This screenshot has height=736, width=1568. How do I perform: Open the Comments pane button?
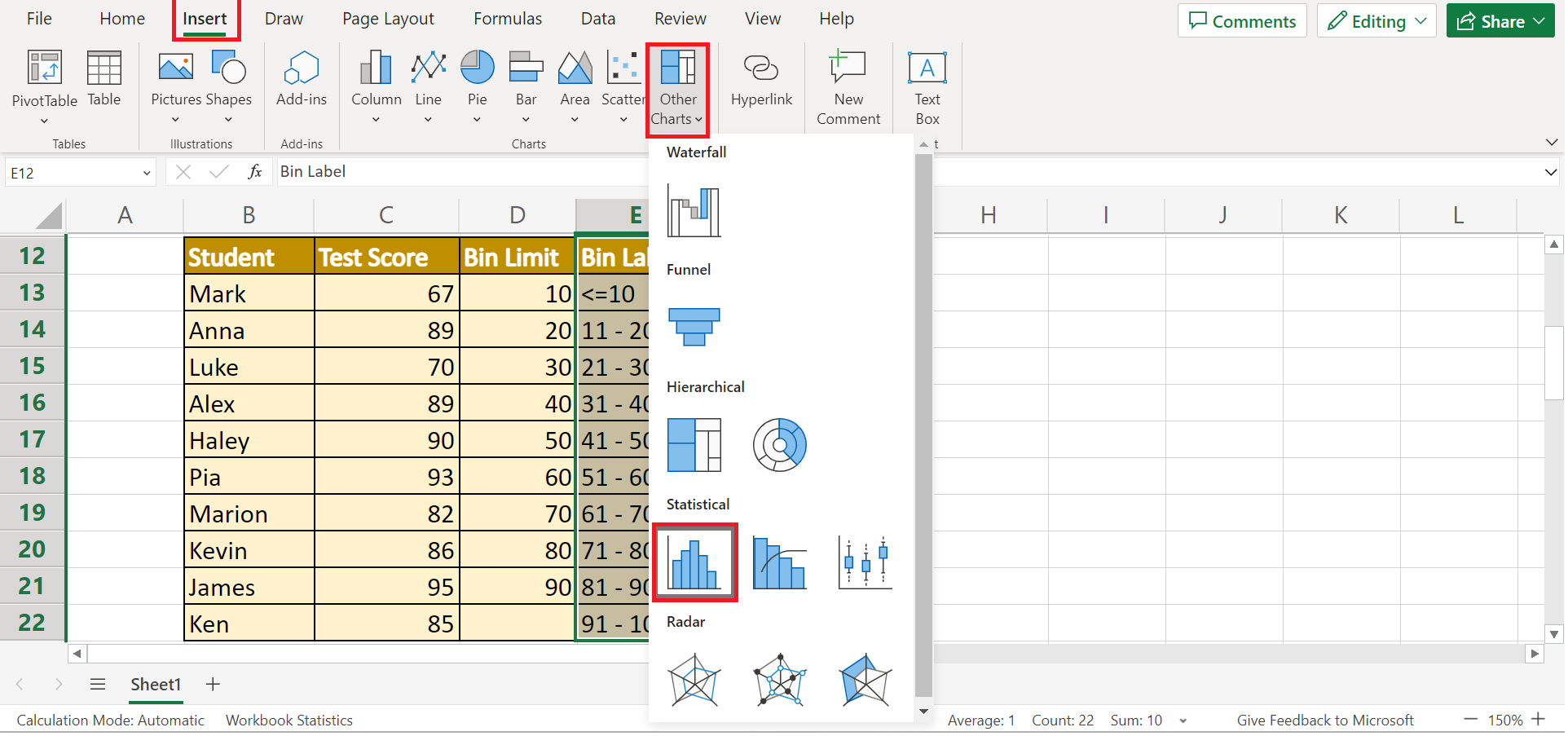click(1241, 21)
